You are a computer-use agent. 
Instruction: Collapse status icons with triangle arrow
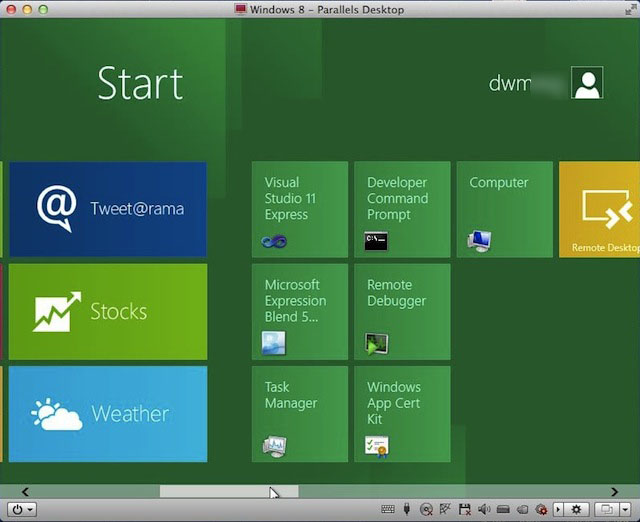(x=558, y=509)
